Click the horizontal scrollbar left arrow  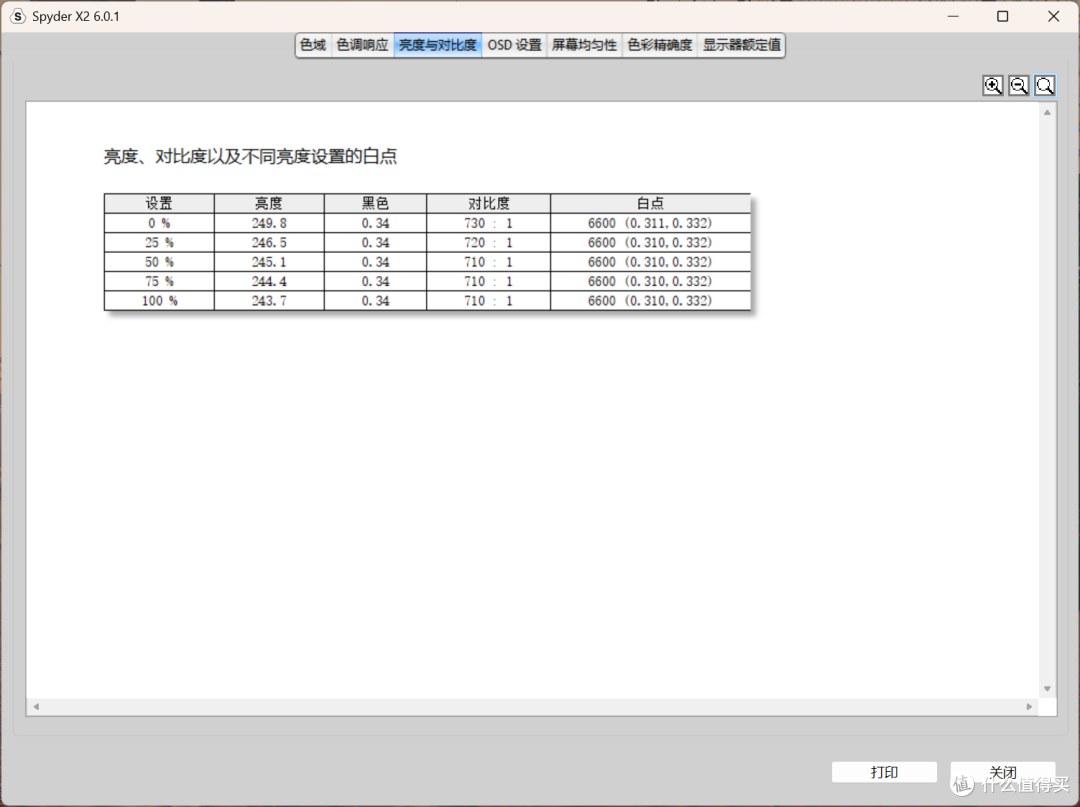[36, 706]
